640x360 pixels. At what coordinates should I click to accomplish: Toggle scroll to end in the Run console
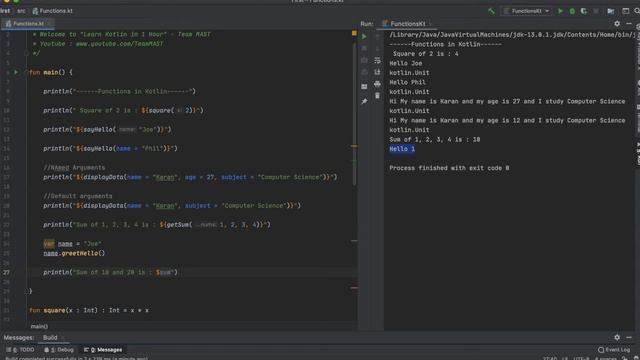pyautogui.click(x=377, y=72)
